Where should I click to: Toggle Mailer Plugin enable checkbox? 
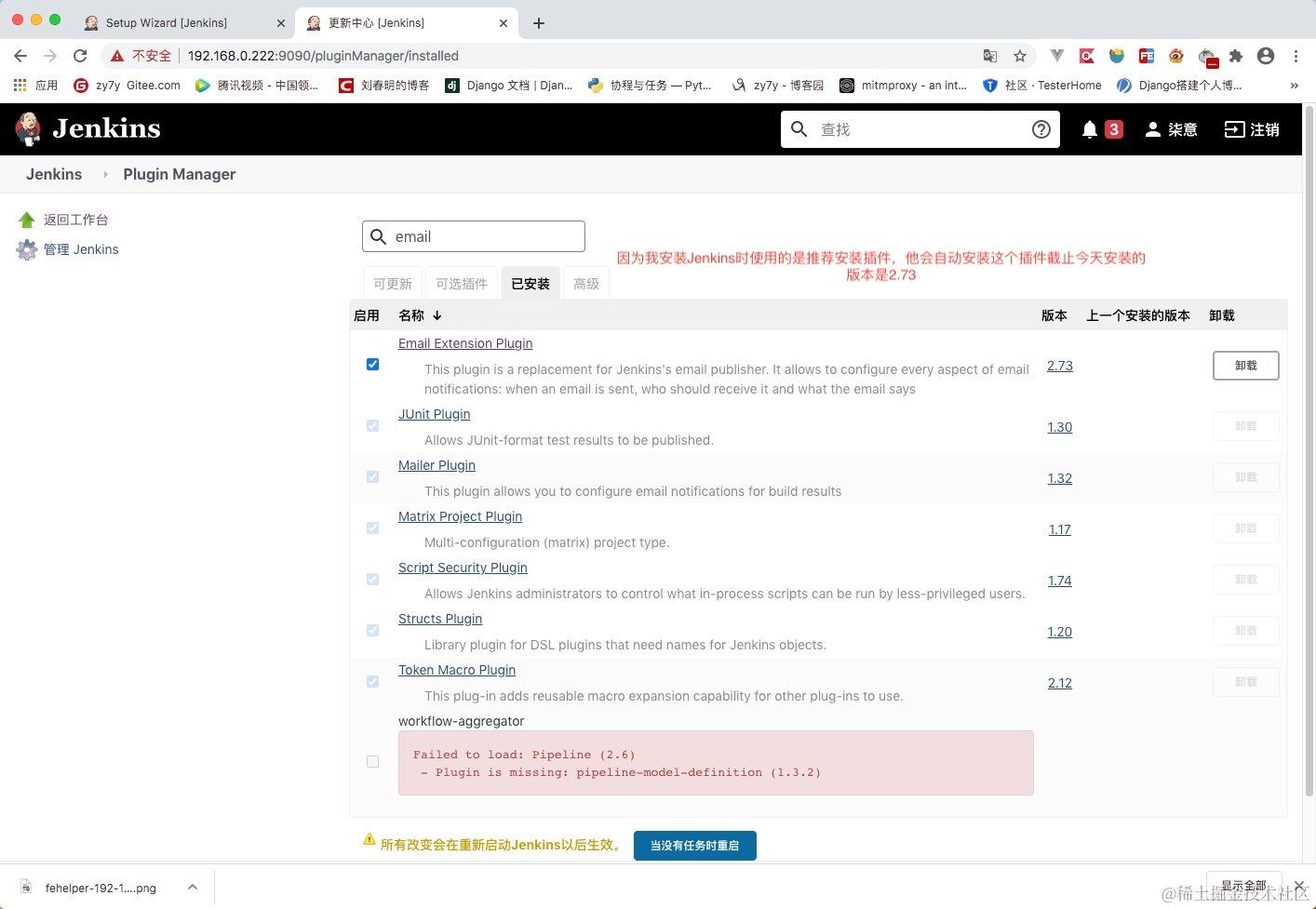click(x=372, y=476)
